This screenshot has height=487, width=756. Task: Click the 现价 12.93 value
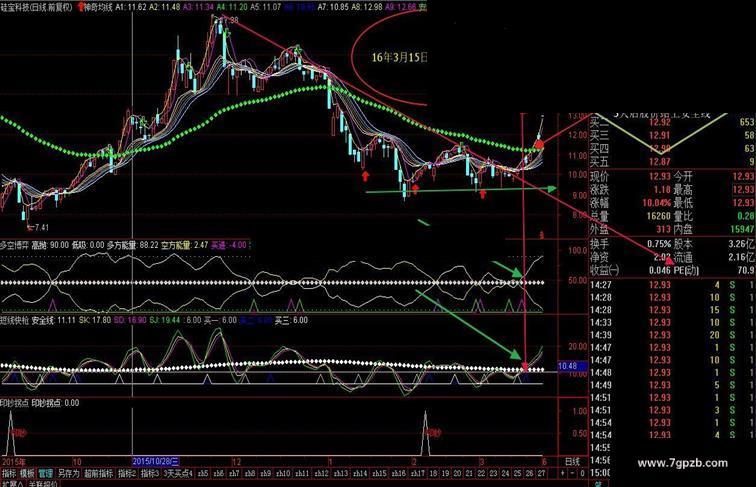click(660, 176)
